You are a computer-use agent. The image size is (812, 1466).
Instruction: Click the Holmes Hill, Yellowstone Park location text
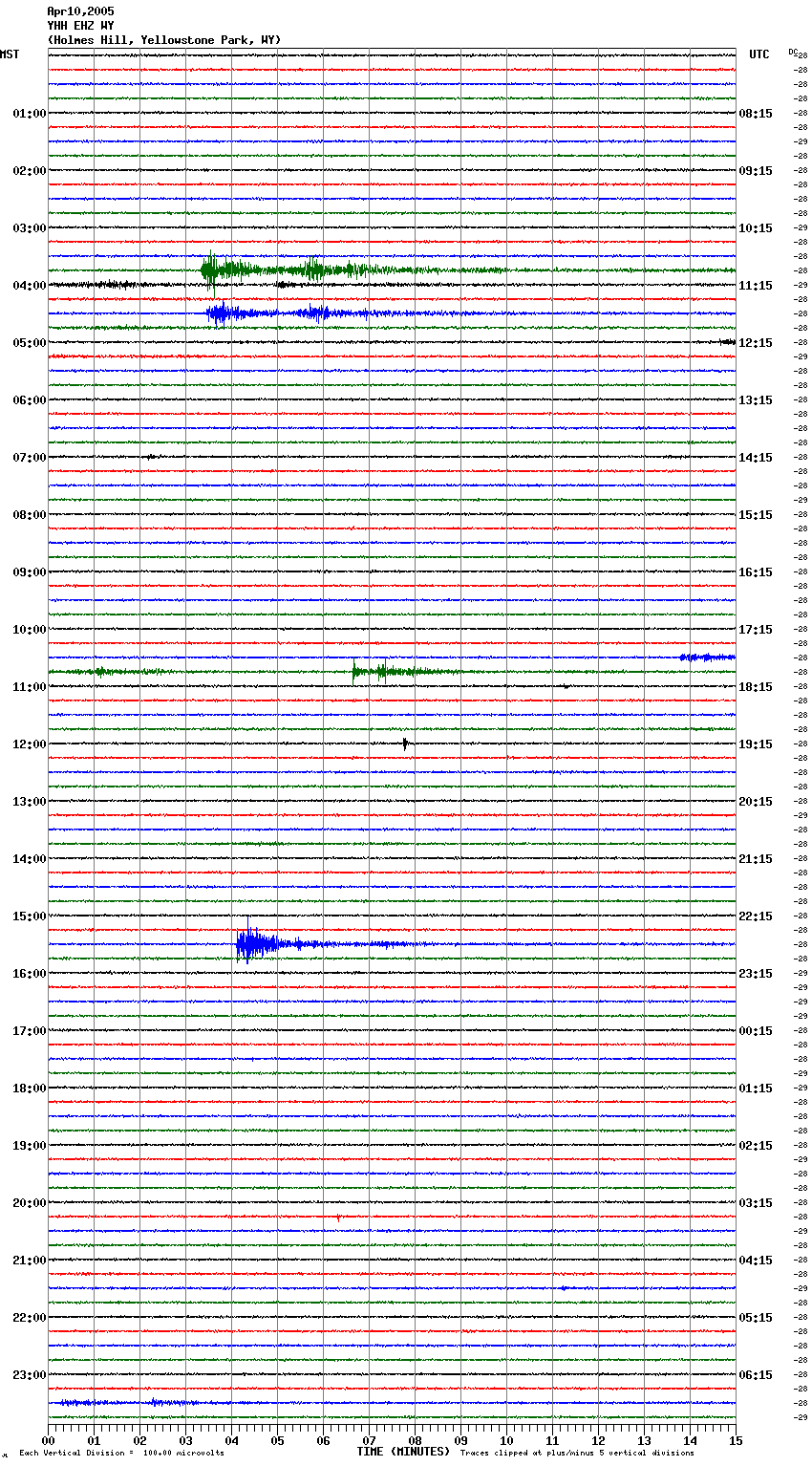point(164,40)
